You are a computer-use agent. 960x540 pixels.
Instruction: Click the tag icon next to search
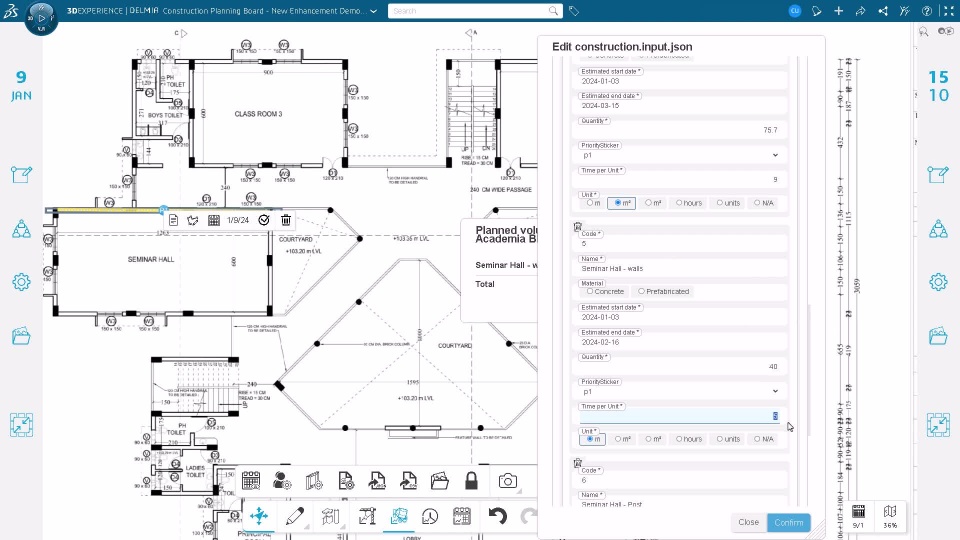[574, 11]
